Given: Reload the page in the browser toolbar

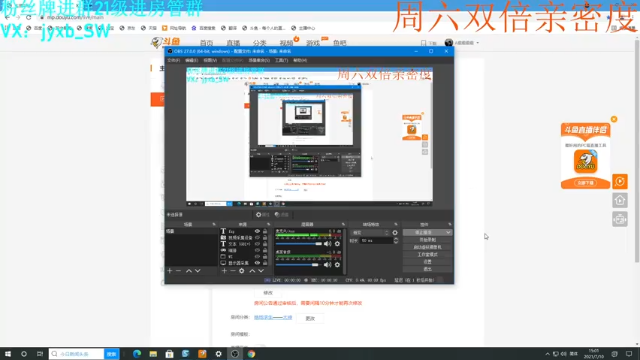Looking at the screenshot, I should (29, 18).
